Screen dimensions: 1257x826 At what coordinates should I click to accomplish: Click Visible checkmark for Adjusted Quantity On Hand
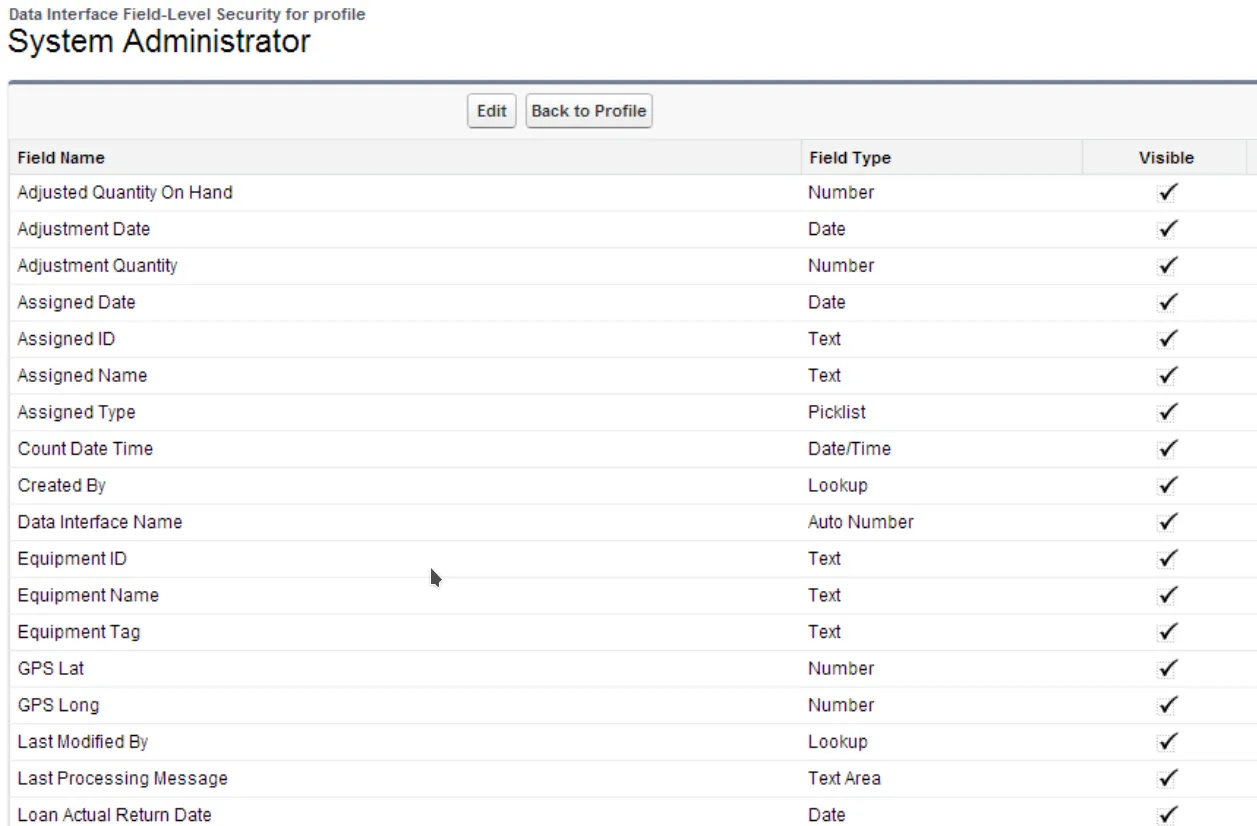coord(1167,192)
